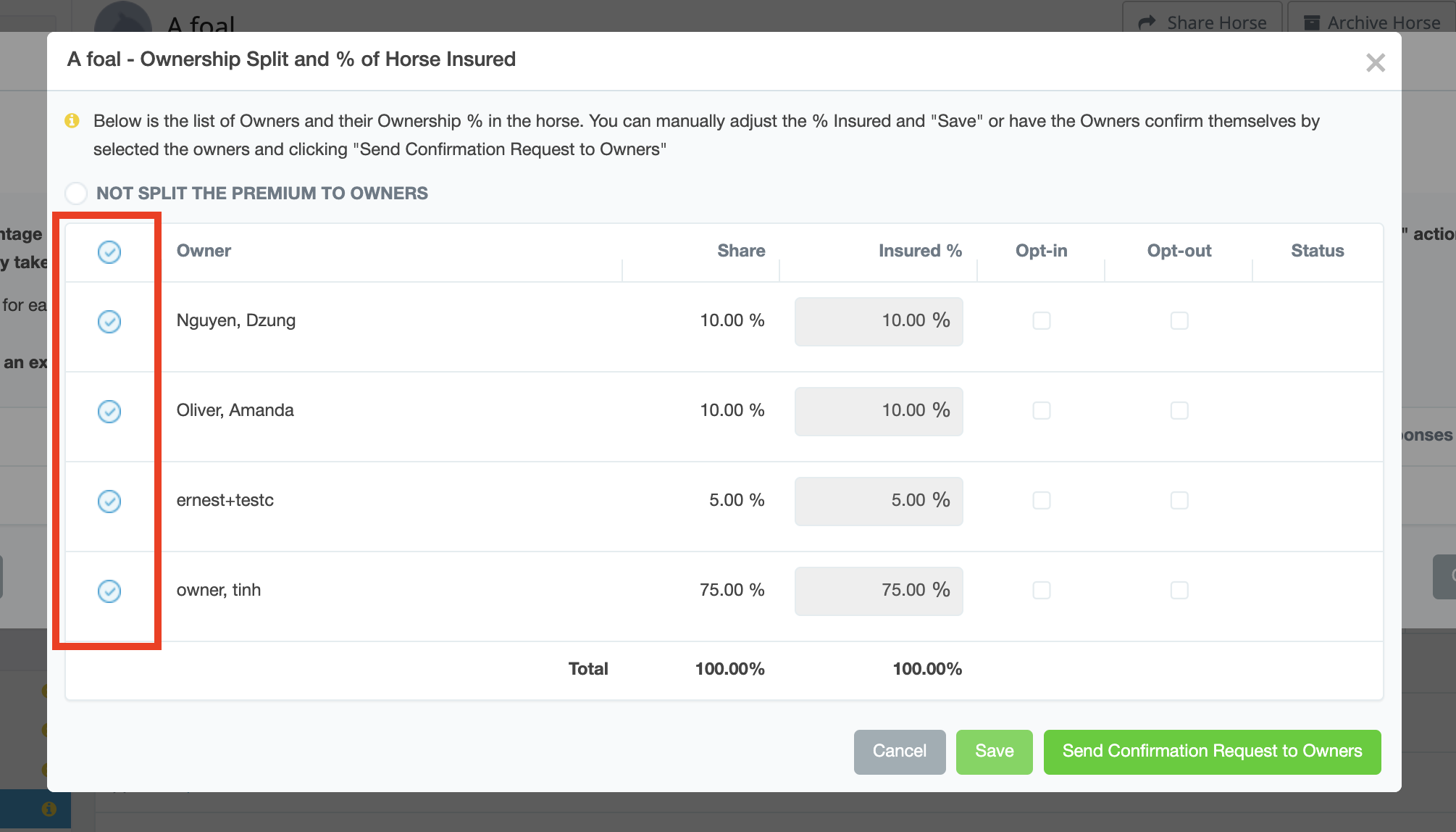
Task: Edit the 75.00 Insured % field
Action: coord(878,591)
